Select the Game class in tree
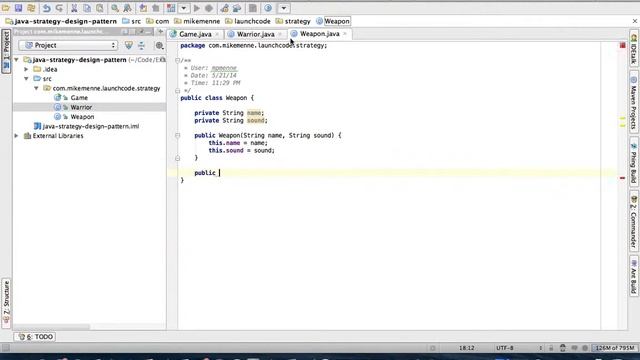This screenshot has width=640, height=360. coord(79,98)
